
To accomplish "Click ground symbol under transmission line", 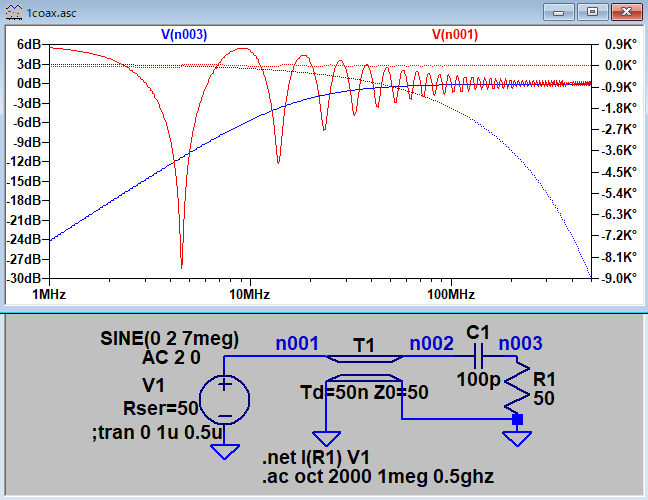I will click(x=326, y=438).
